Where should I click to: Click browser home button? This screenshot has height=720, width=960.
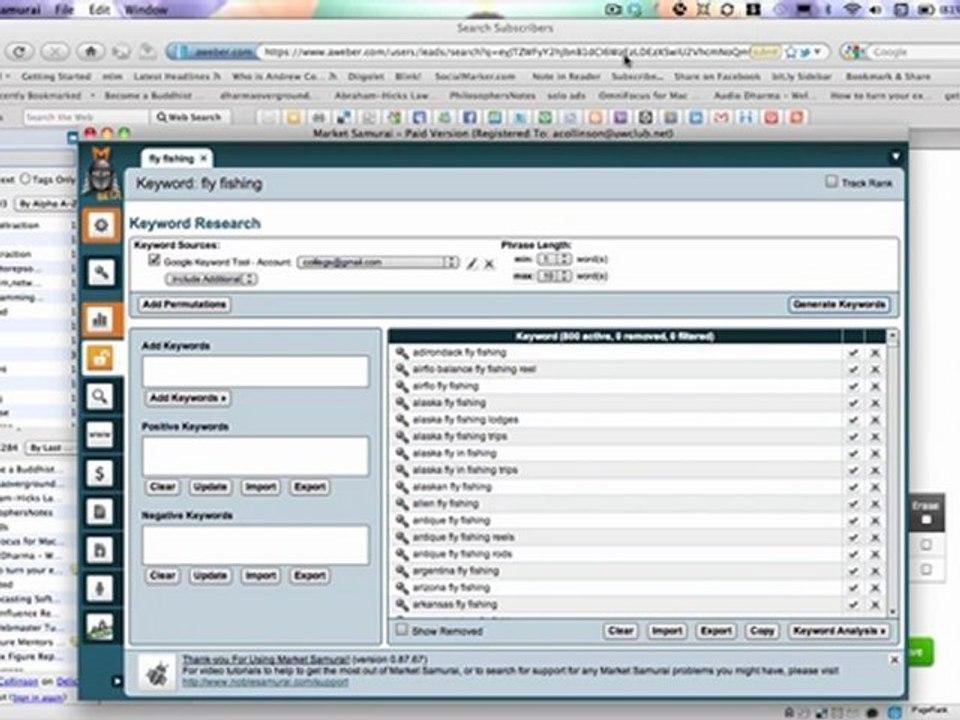[91, 52]
